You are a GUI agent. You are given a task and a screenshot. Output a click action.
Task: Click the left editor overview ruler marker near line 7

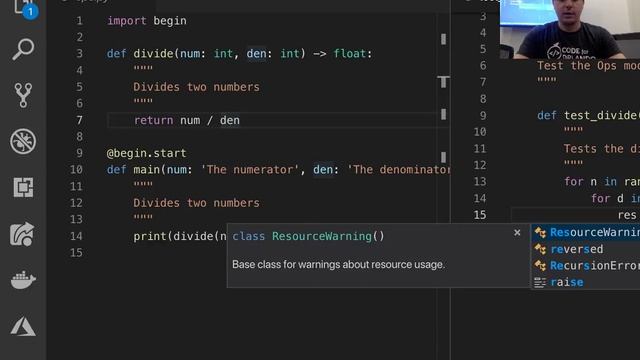point(443,115)
